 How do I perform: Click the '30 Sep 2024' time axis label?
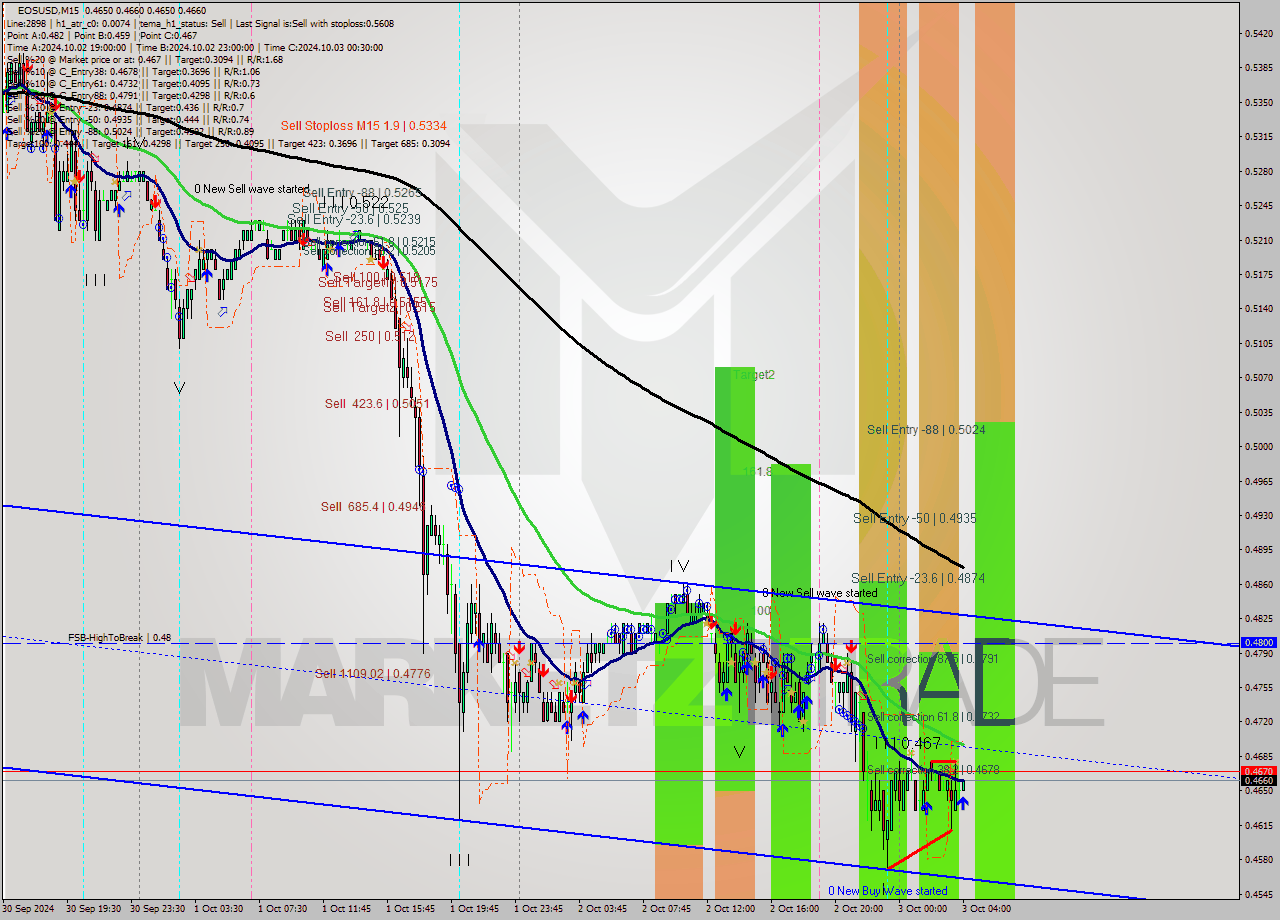pyautogui.click(x=29, y=909)
